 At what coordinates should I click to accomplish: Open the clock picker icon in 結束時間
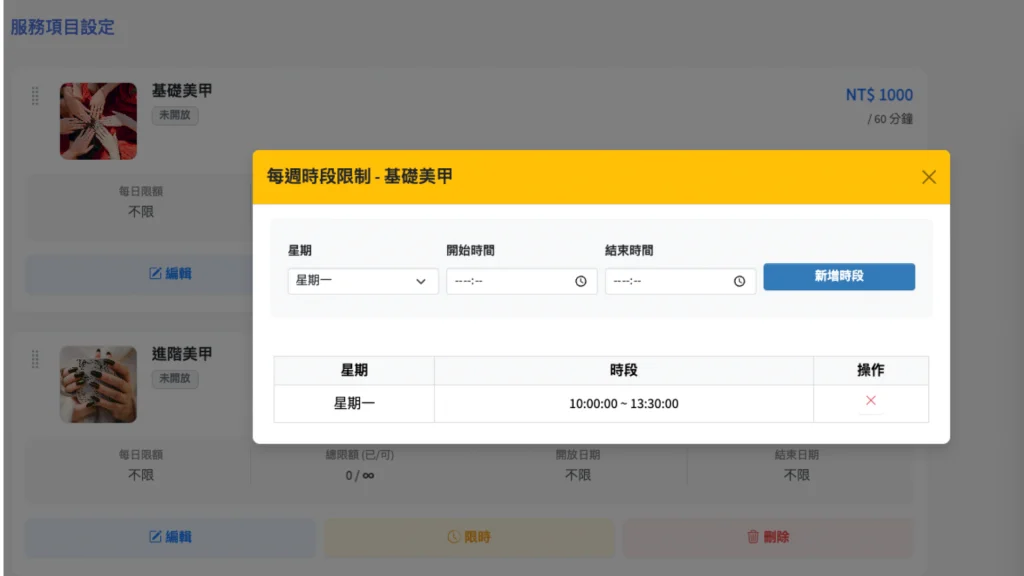[739, 282]
